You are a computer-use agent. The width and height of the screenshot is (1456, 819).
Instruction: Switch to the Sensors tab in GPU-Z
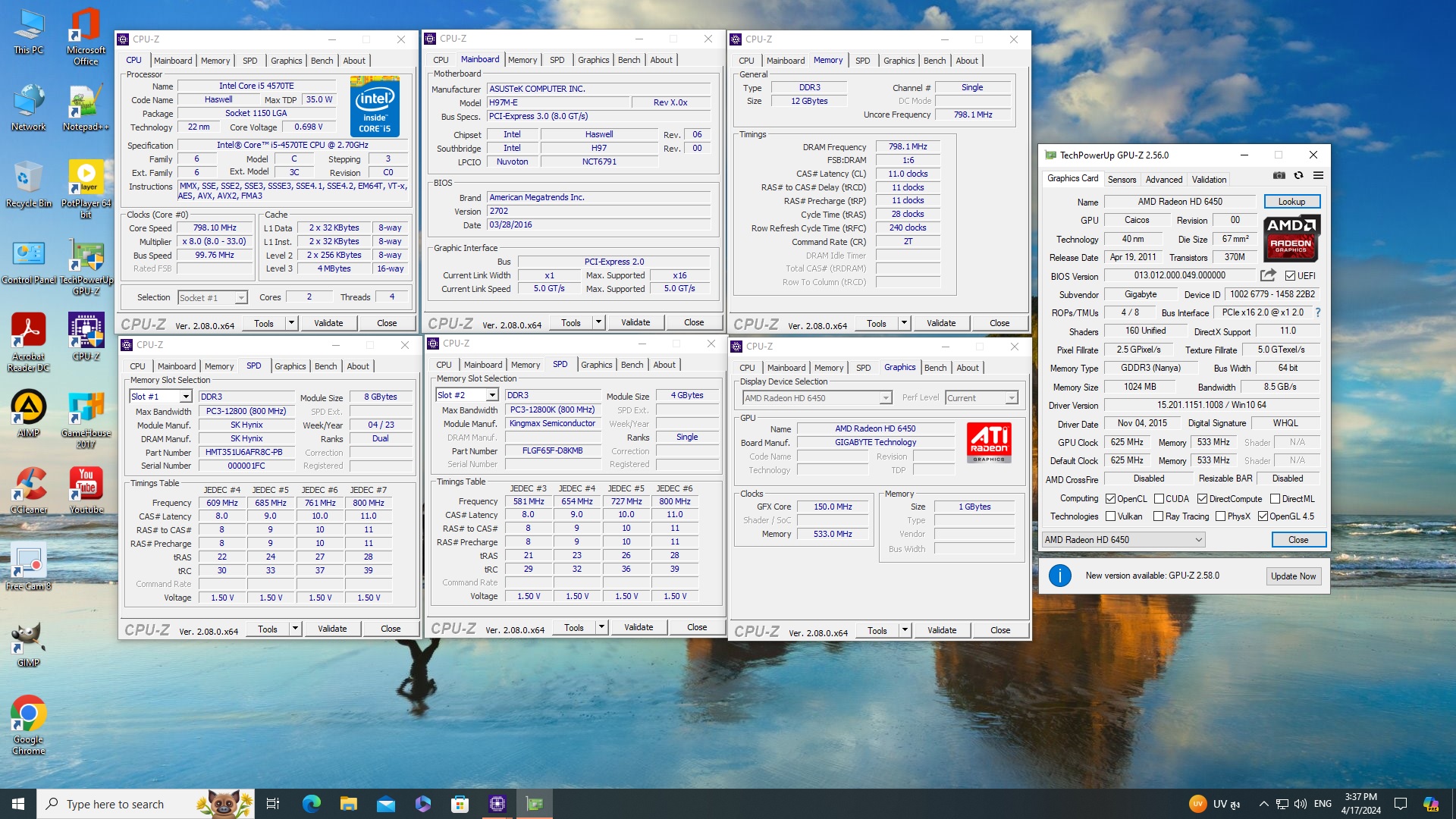pos(1122,180)
